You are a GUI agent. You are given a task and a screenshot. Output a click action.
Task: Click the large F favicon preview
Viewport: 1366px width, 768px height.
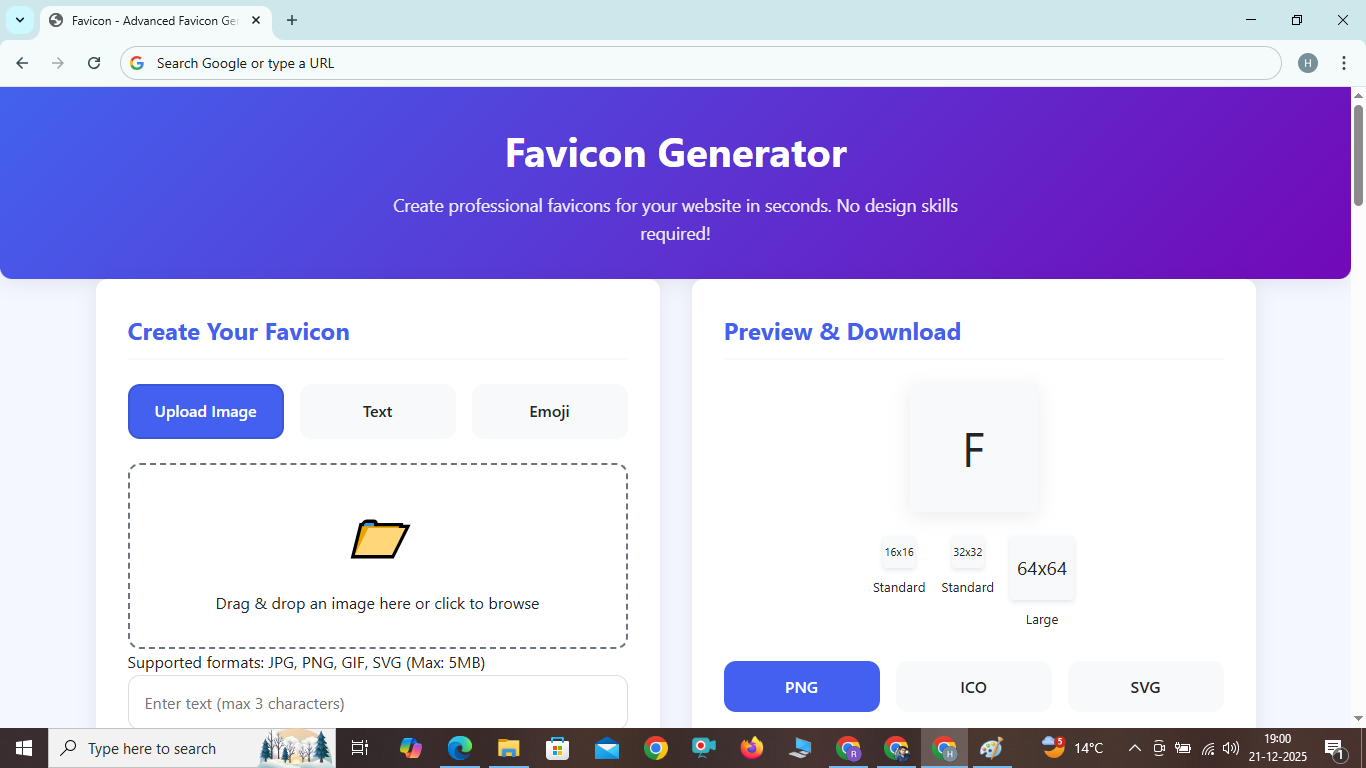[972, 446]
